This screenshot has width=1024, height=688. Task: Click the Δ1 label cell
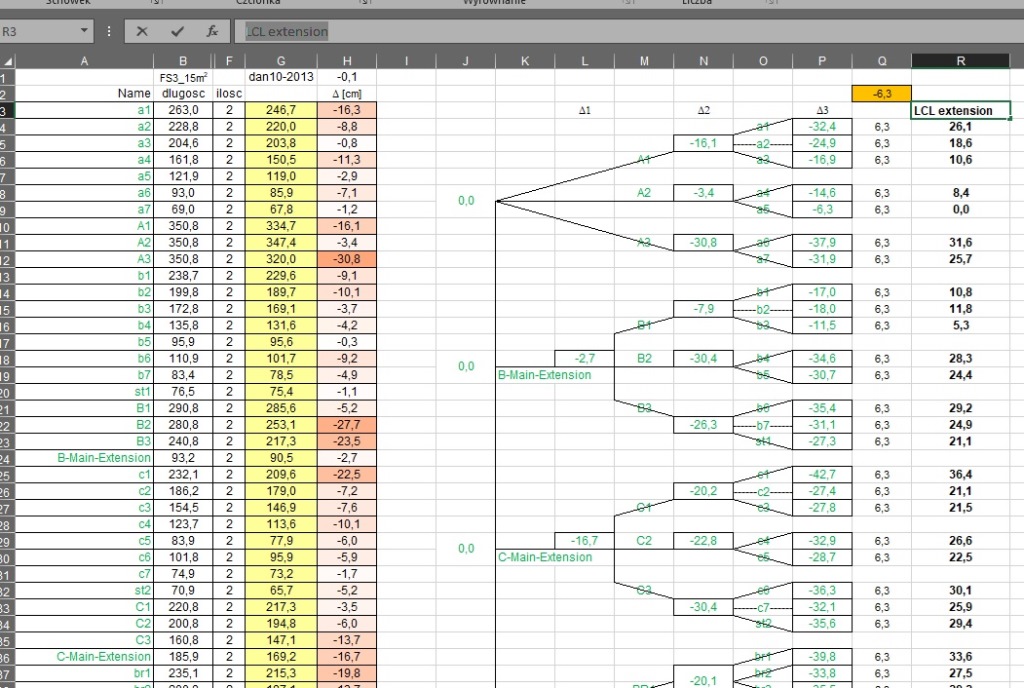[584, 110]
